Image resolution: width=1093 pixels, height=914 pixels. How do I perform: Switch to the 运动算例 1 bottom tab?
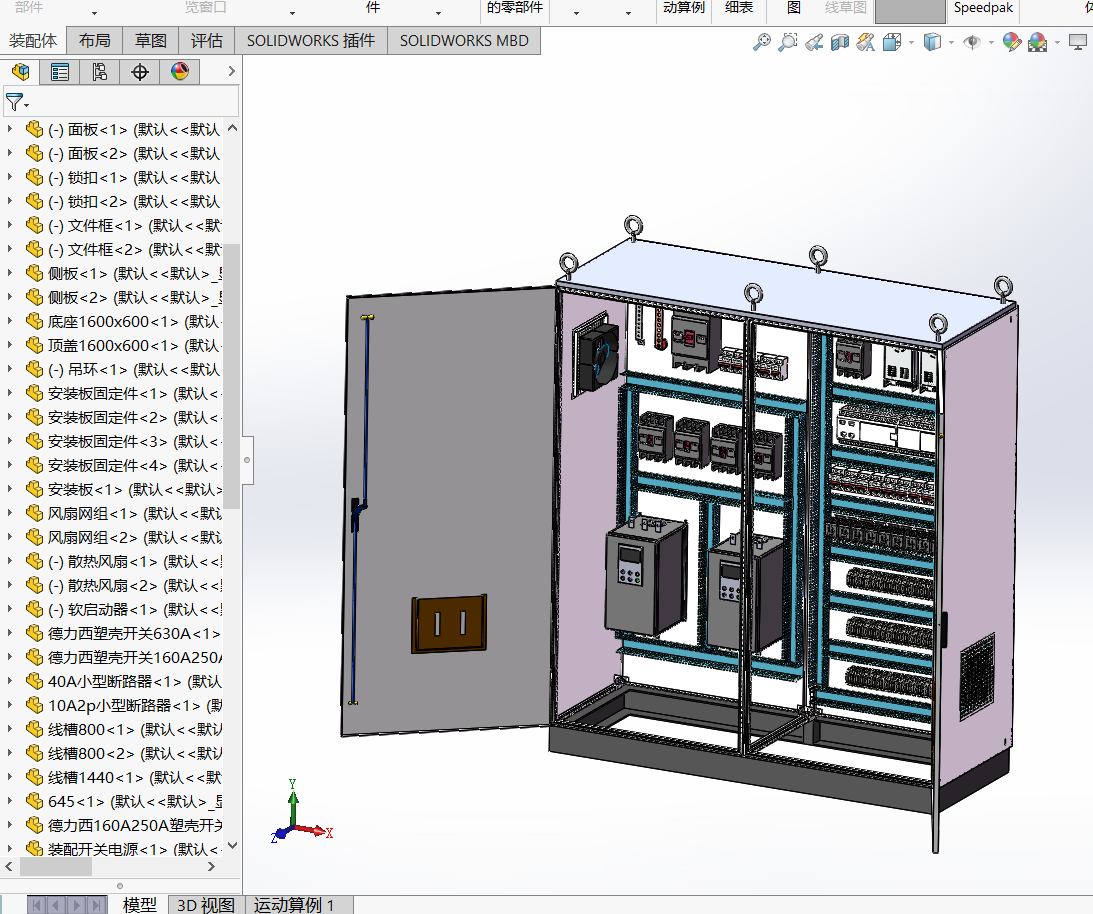coord(294,905)
